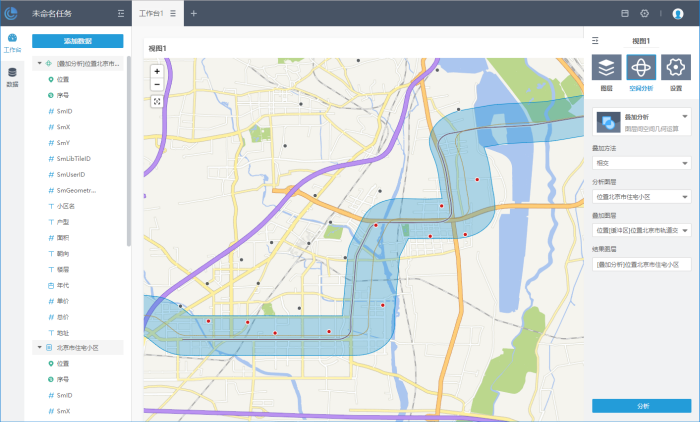Image resolution: width=700 pixels, height=422 pixels.
Task: Select the 空间分析 spatial analysis icon
Action: pyautogui.click(x=640, y=68)
